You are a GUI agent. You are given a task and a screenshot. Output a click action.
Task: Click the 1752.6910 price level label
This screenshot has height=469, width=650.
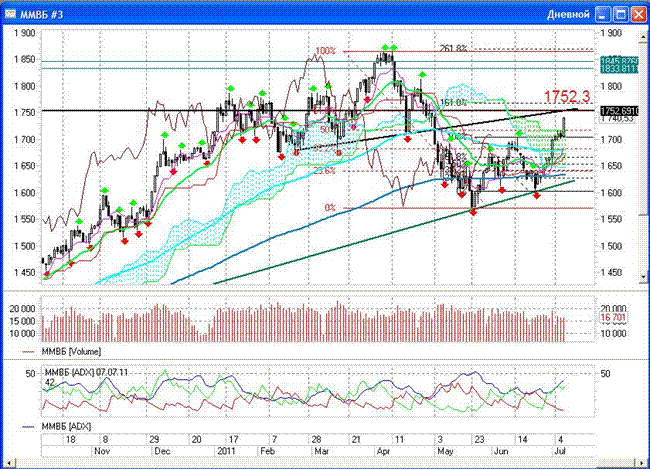pos(619,111)
